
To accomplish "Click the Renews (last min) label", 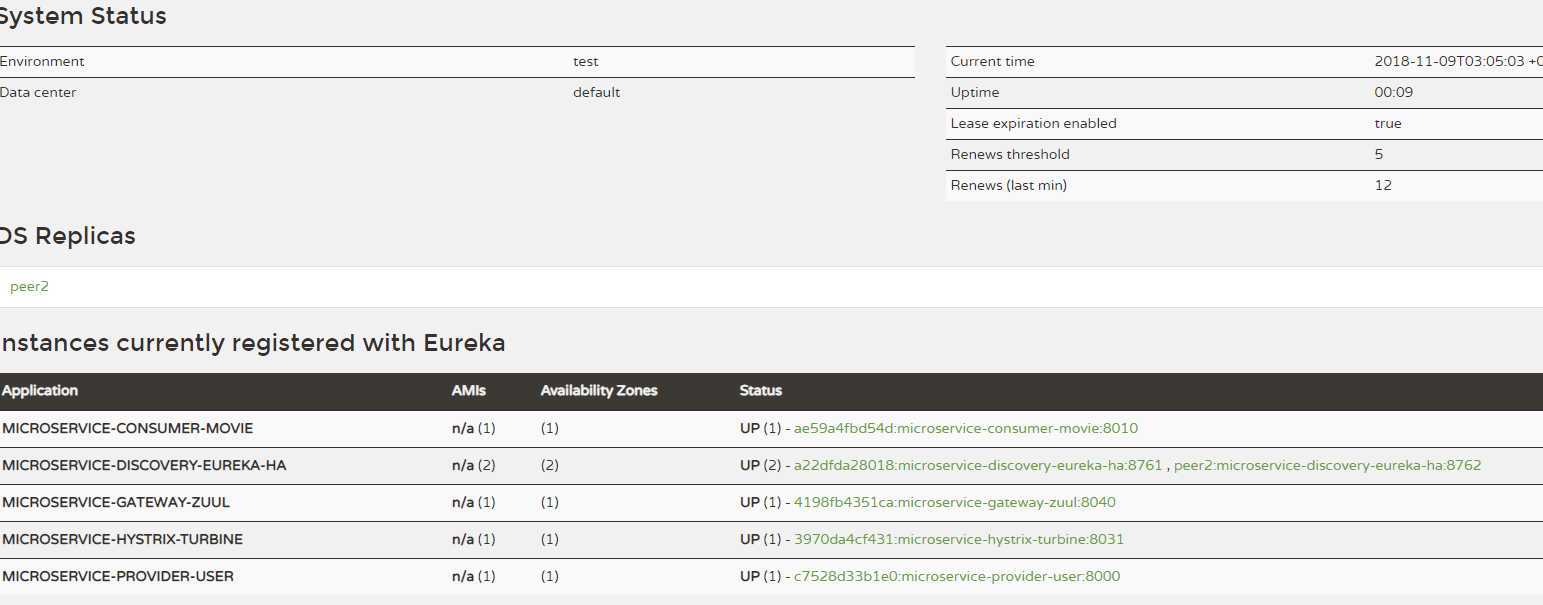I will click(x=1009, y=185).
